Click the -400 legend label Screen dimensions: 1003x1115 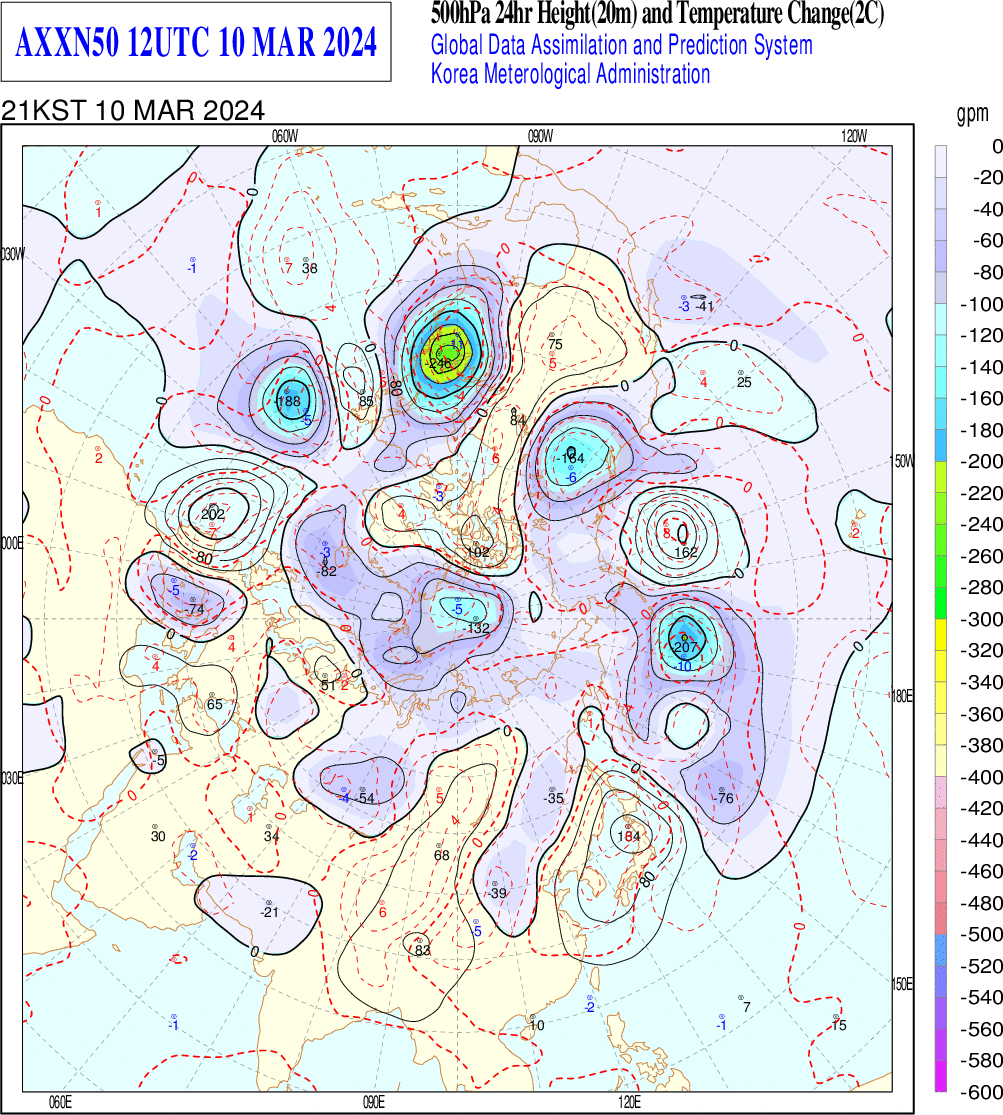click(x=982, y=777)
